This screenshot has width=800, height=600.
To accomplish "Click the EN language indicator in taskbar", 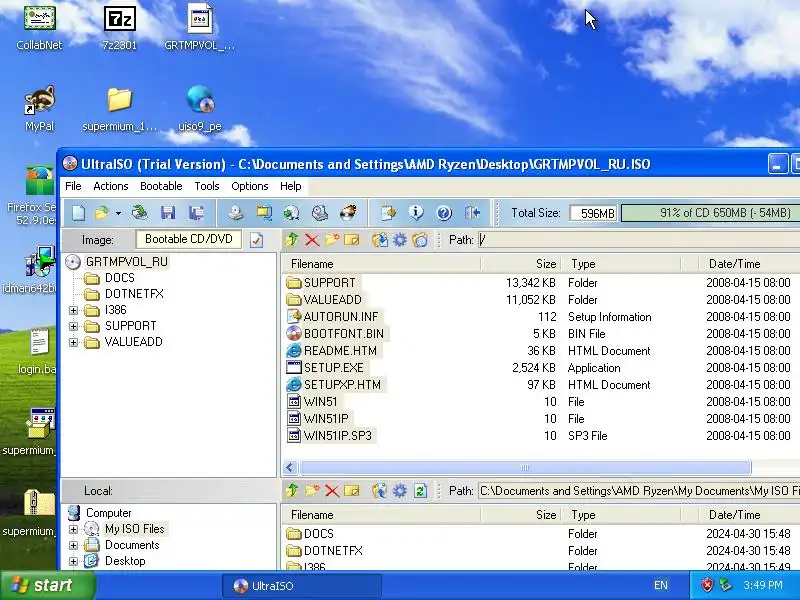I will (661, 585).
